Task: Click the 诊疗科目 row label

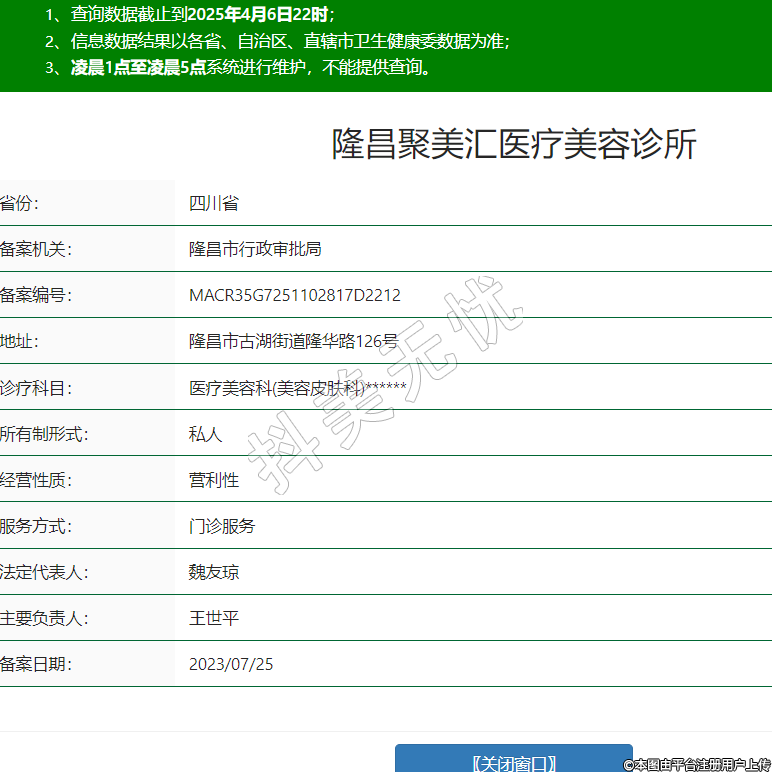Action: pos(35,388)
